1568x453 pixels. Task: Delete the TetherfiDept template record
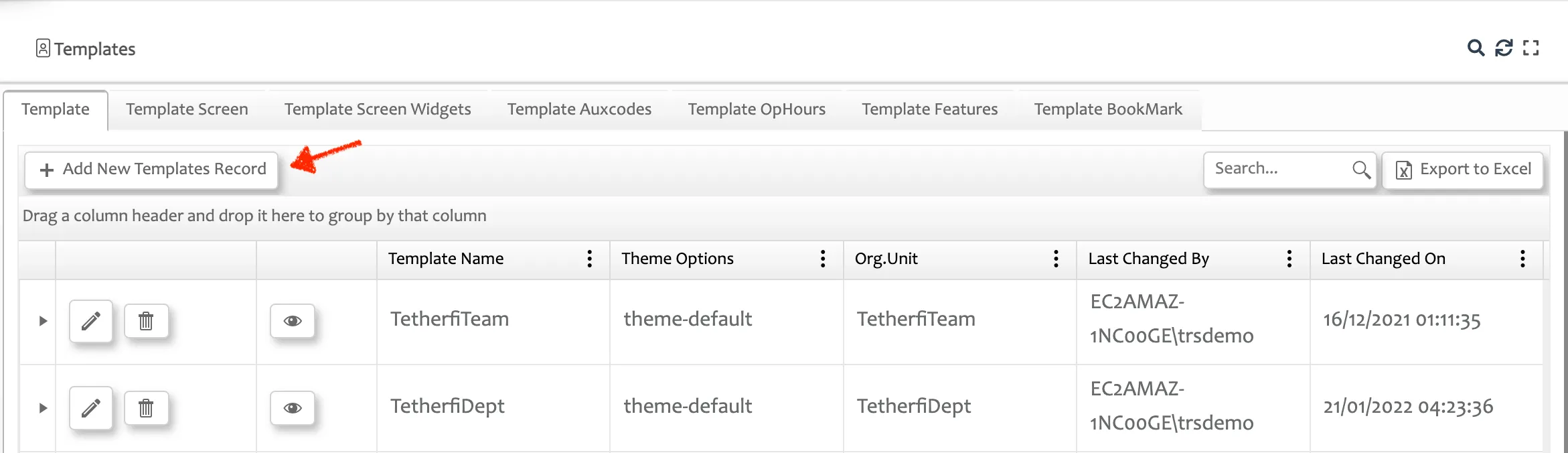(x=146, y=408)
